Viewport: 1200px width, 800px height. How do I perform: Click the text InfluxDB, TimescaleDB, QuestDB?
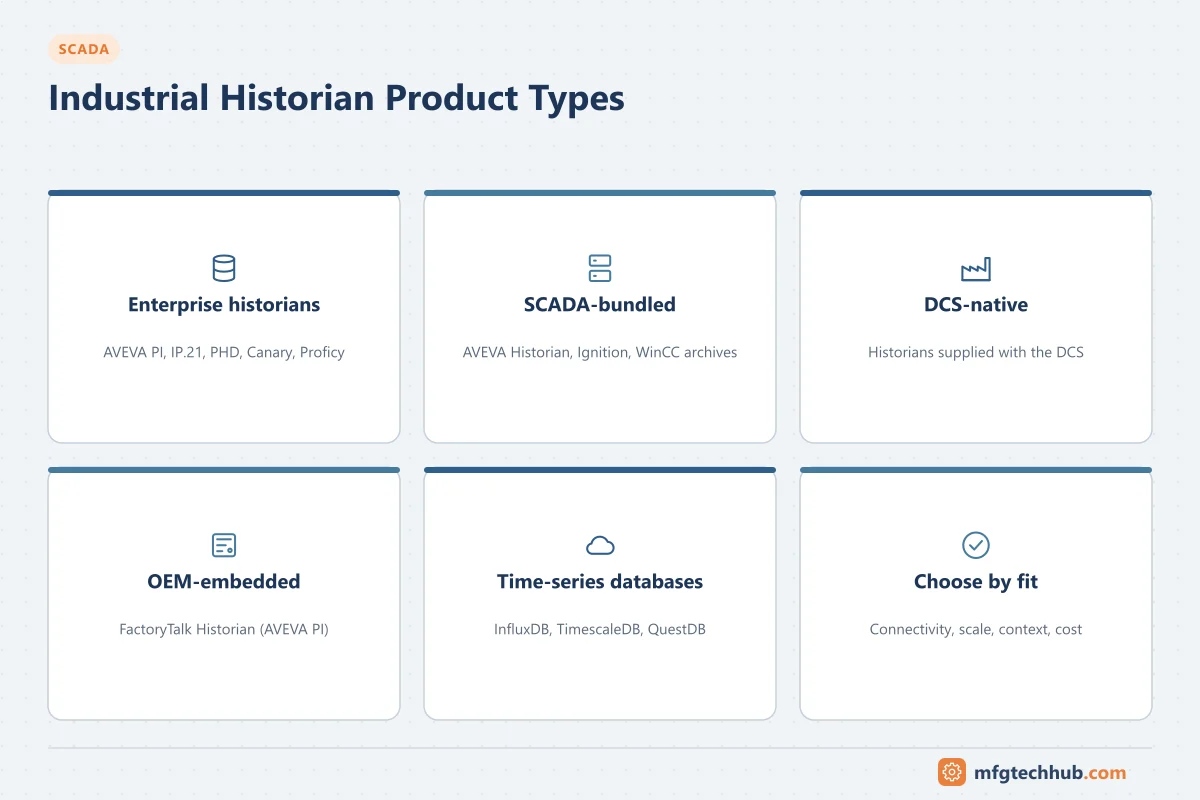point(600,629)
